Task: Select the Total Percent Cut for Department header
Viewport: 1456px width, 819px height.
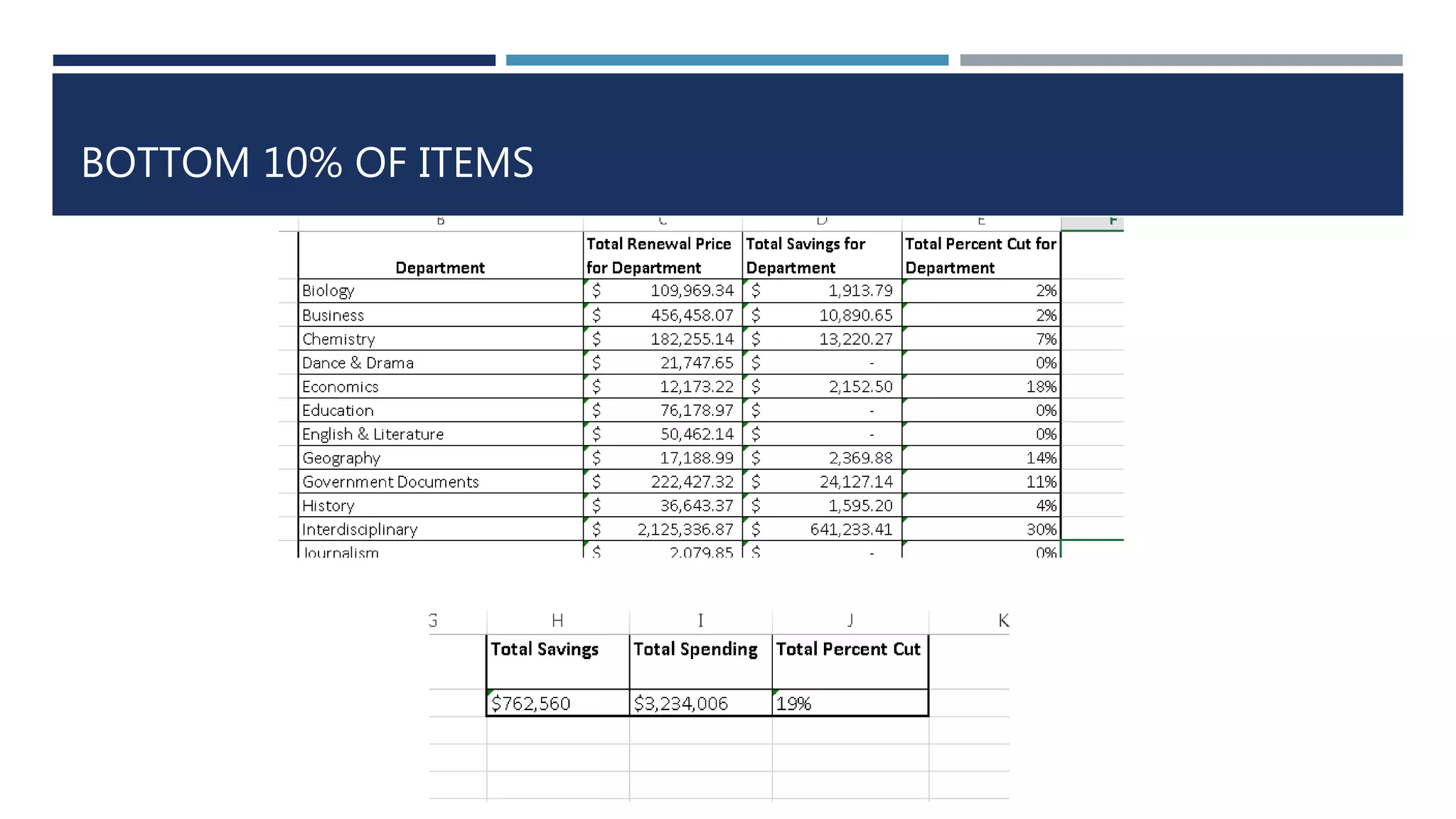Action: pyautogui.click(x=981, y=255)
